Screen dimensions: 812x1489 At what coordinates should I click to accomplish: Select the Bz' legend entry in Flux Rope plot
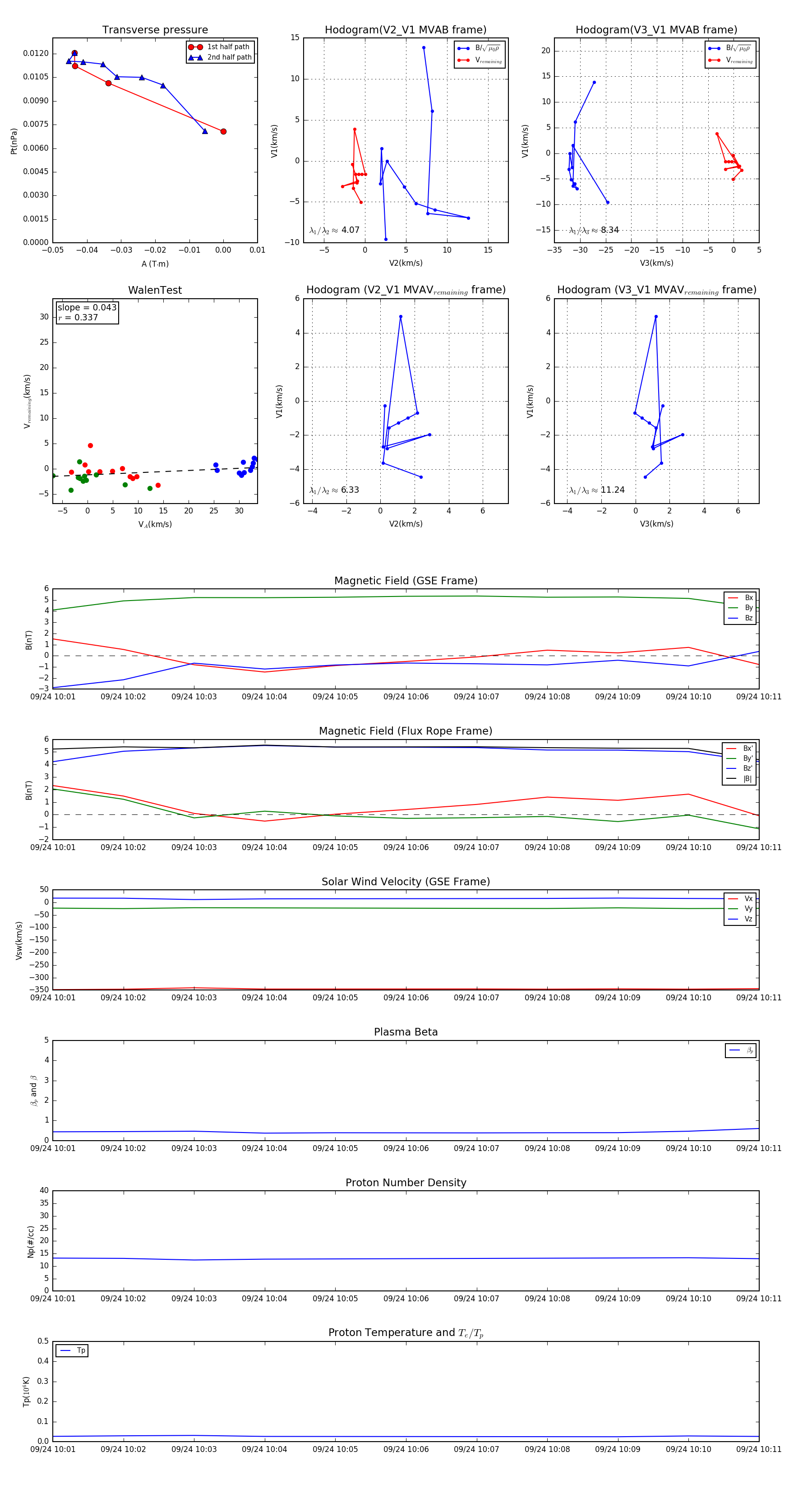(x=740, y=769)
